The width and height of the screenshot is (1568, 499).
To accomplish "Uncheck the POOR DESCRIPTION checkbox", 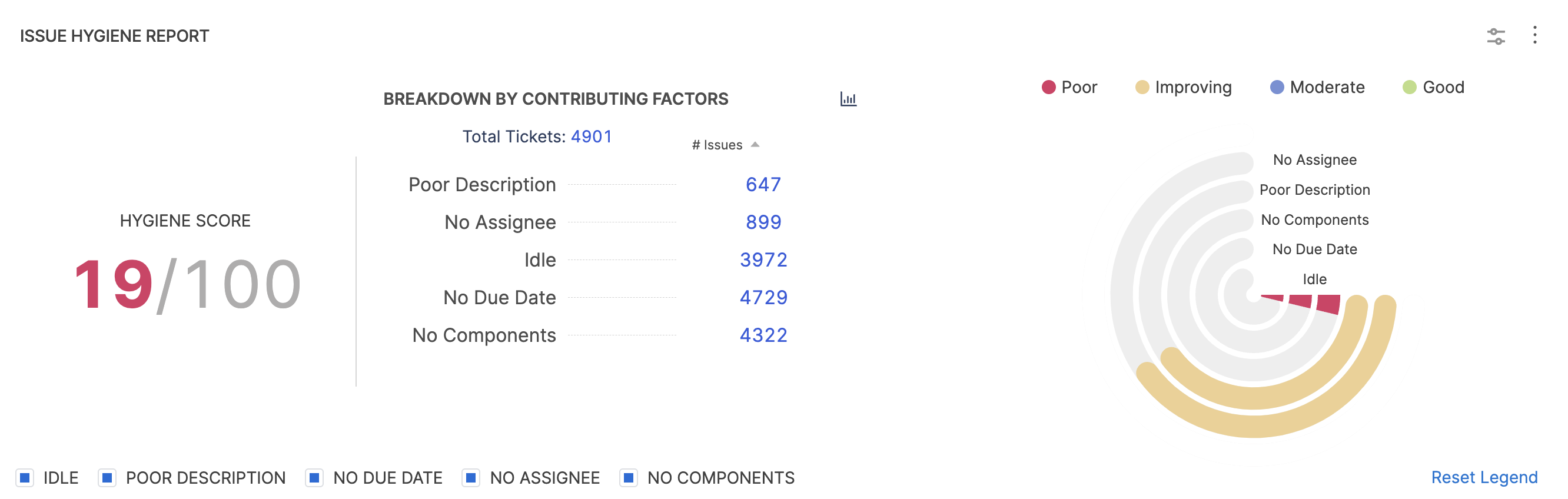I will 107,478.
